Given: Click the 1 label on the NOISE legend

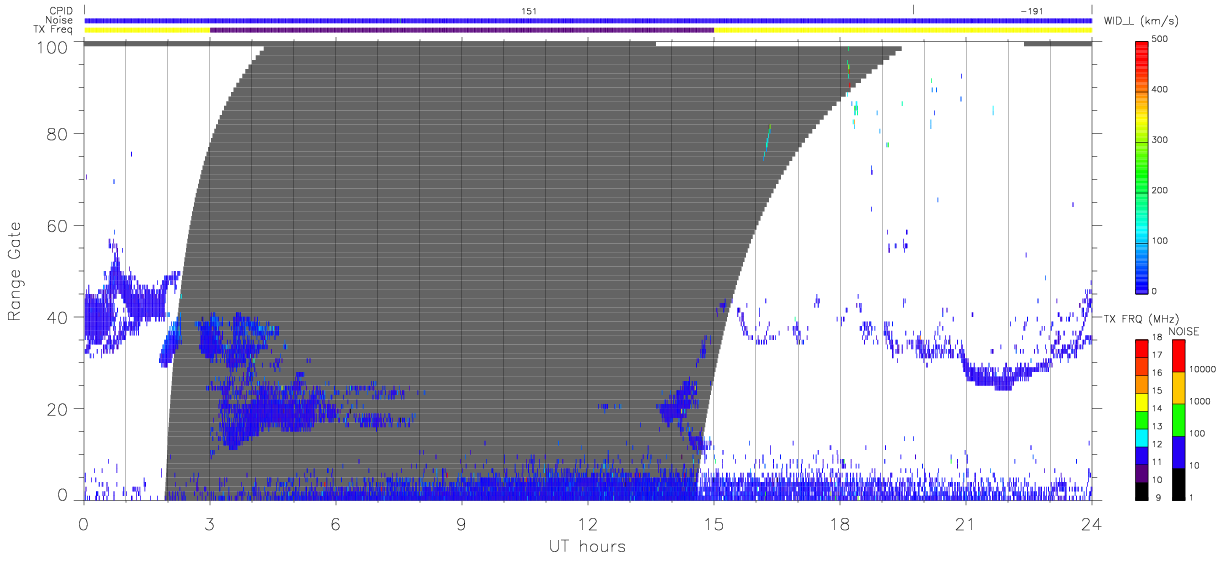Looking at the screenshot, I should (x=1191, y=497).
